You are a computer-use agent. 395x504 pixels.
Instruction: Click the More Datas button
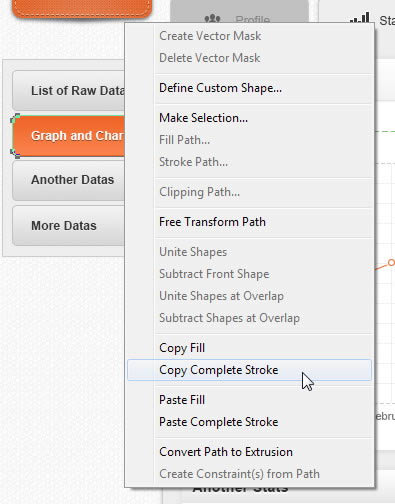coord(68,226)
